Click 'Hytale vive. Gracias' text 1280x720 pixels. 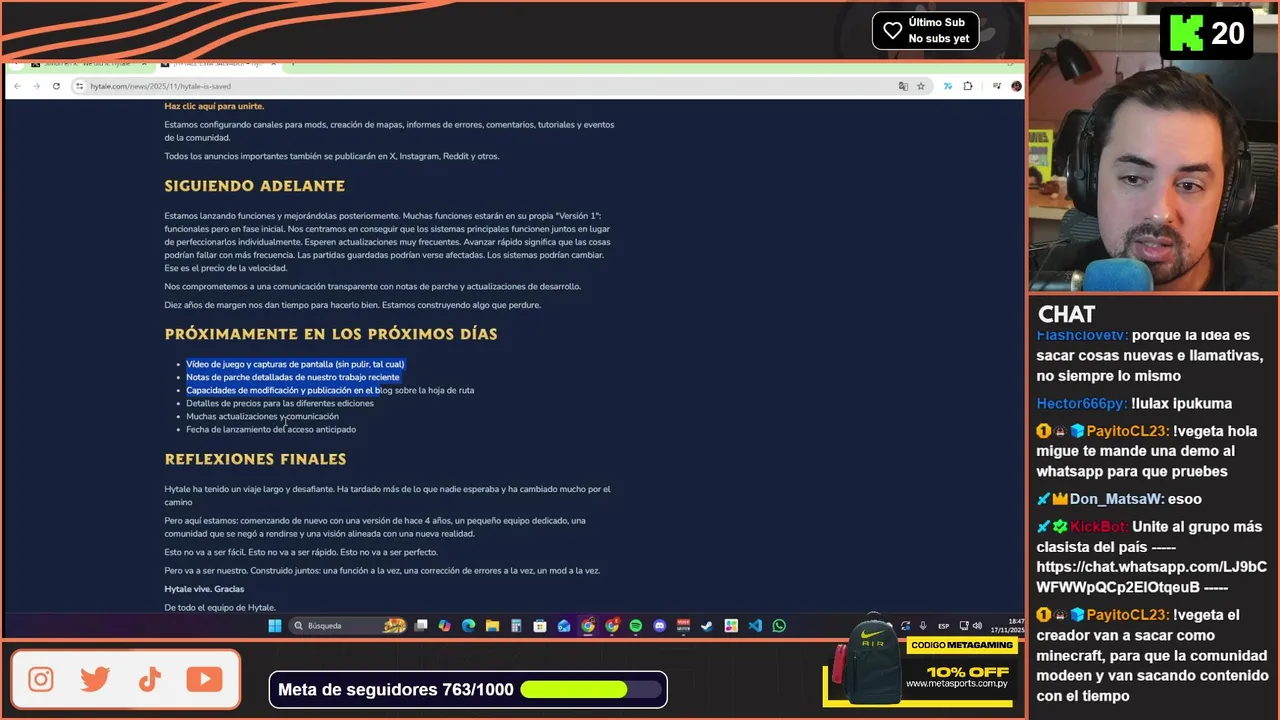pyautogui.click(x=204, y=589)
